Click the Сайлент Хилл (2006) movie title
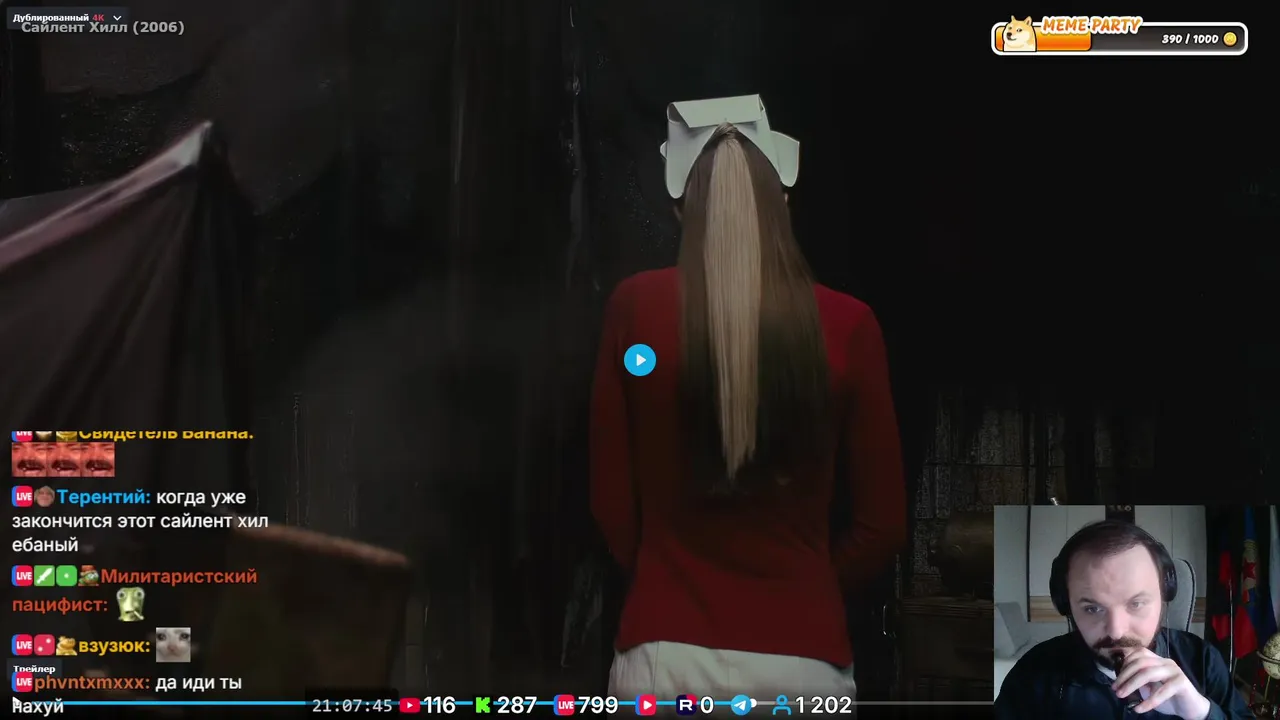Image resolution: width=1280 pixels, height=720 pixels. (103, 27)
